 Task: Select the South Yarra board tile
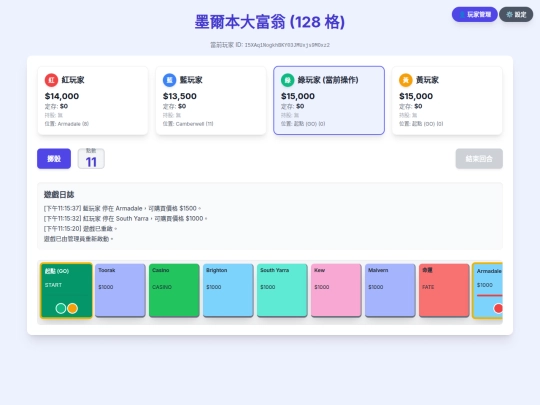pos(282,290)
